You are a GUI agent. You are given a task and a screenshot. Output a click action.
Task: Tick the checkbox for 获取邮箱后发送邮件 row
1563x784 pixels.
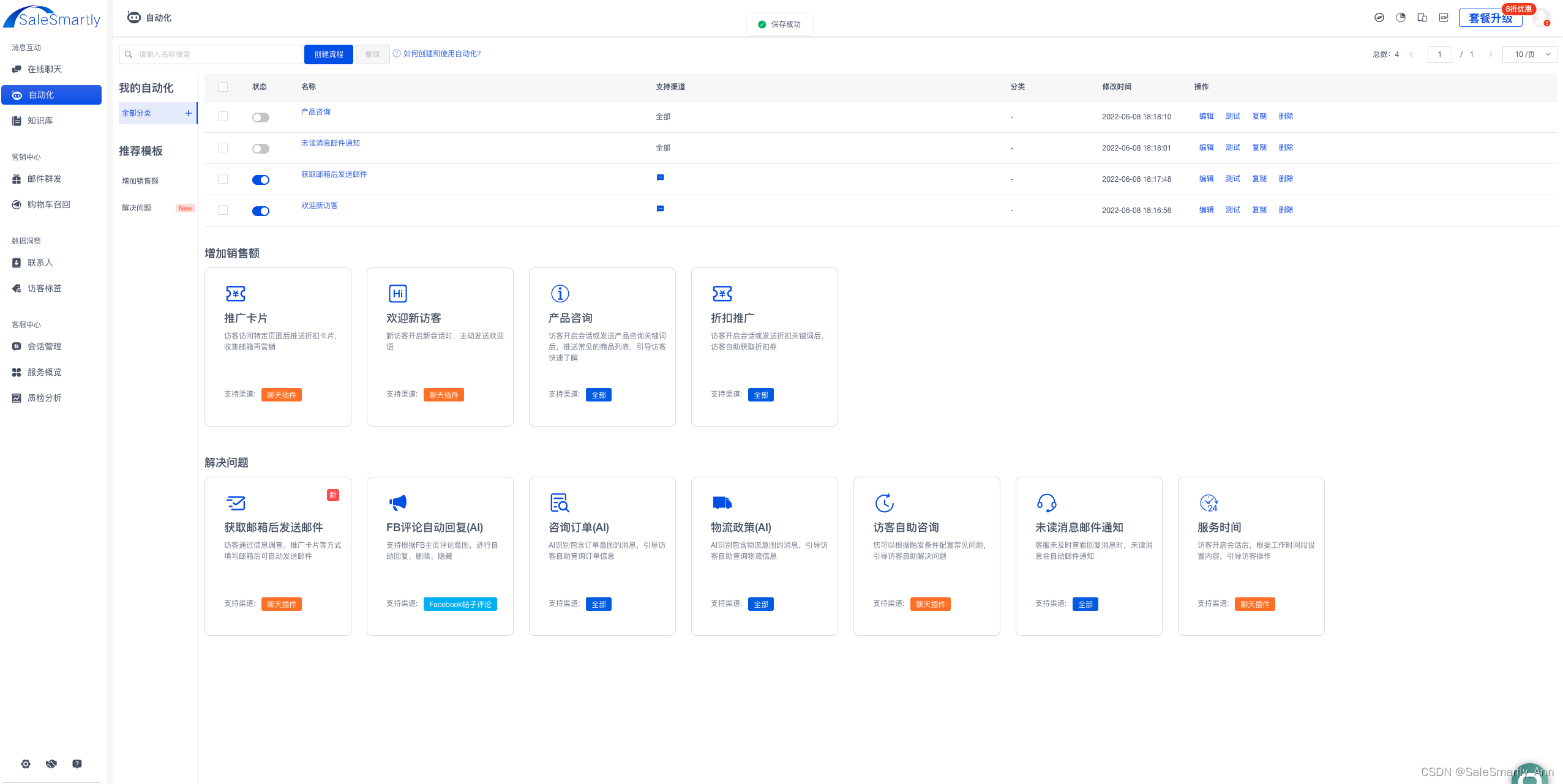[x=223, y=179]
